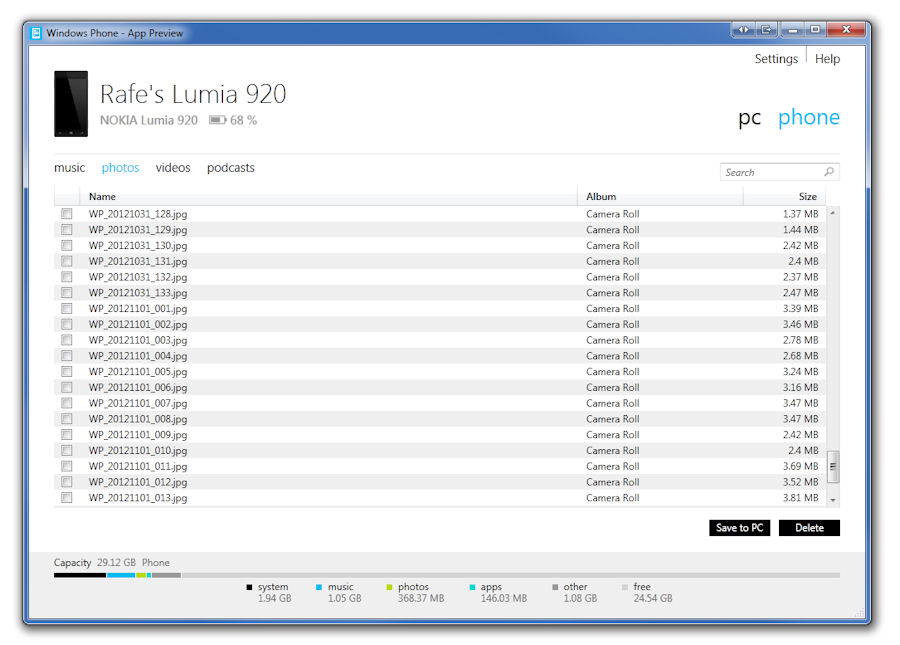
Task: Click the 24.54 GB free value
Action: click(x=653, y=599)
